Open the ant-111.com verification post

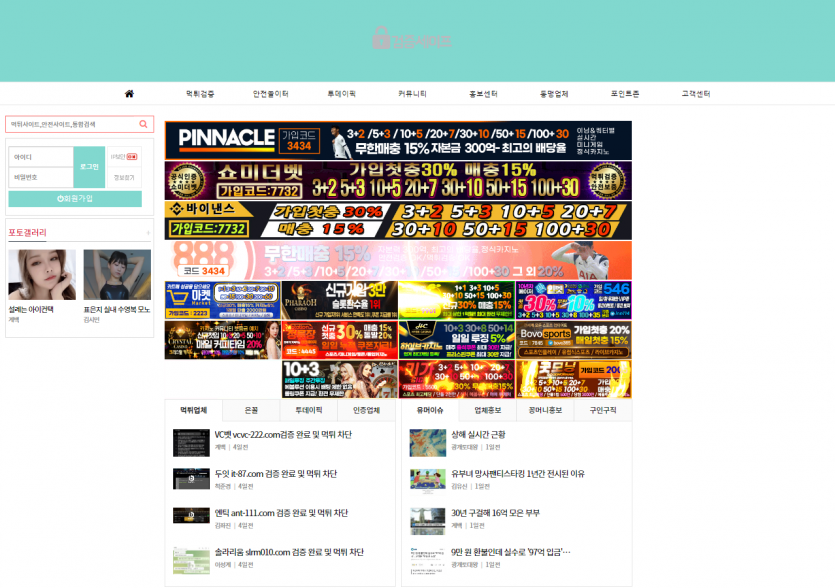(281, 513)
